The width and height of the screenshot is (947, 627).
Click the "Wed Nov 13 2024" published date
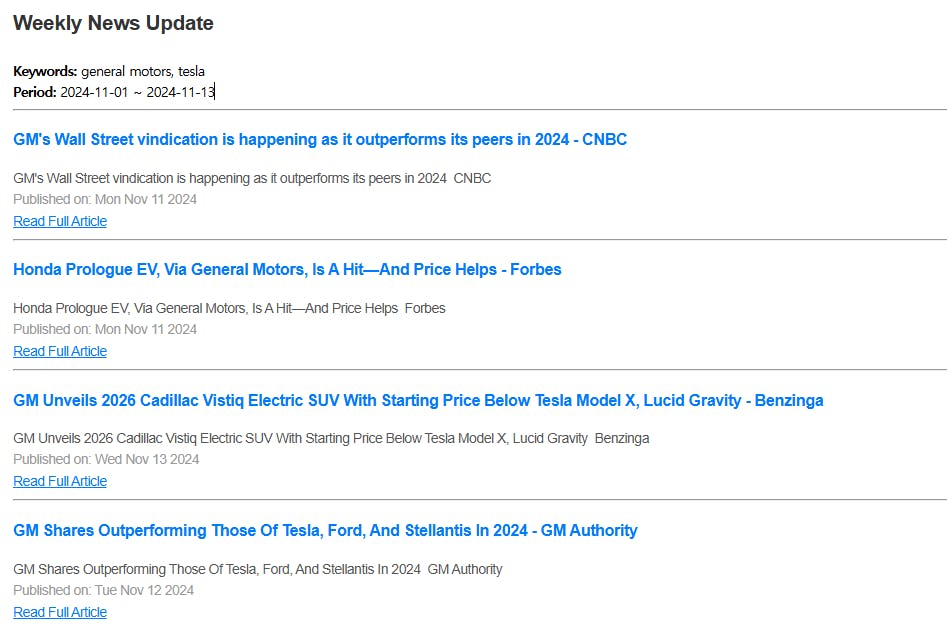pos(147,459)
